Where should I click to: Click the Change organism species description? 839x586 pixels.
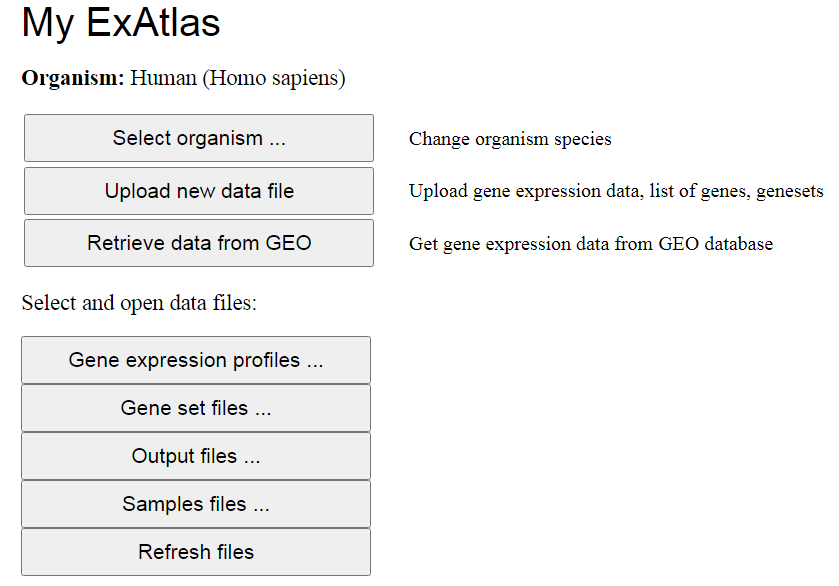(x=510, y=139)
